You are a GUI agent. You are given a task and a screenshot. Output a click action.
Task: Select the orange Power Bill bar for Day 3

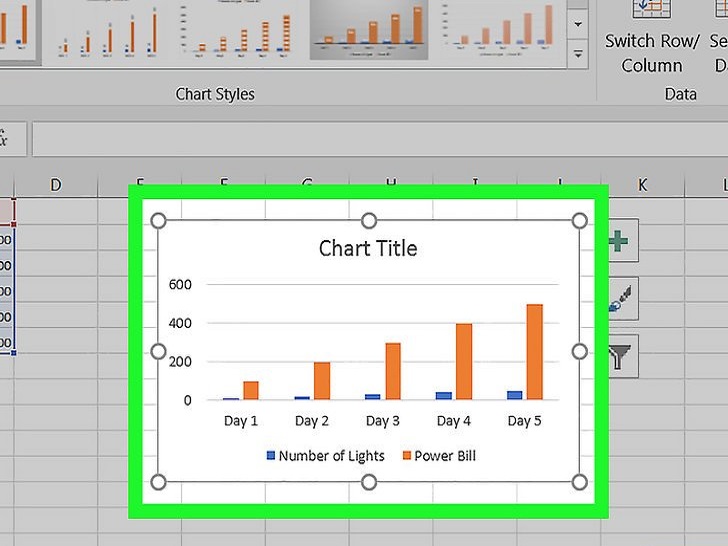tap(393, 371)
